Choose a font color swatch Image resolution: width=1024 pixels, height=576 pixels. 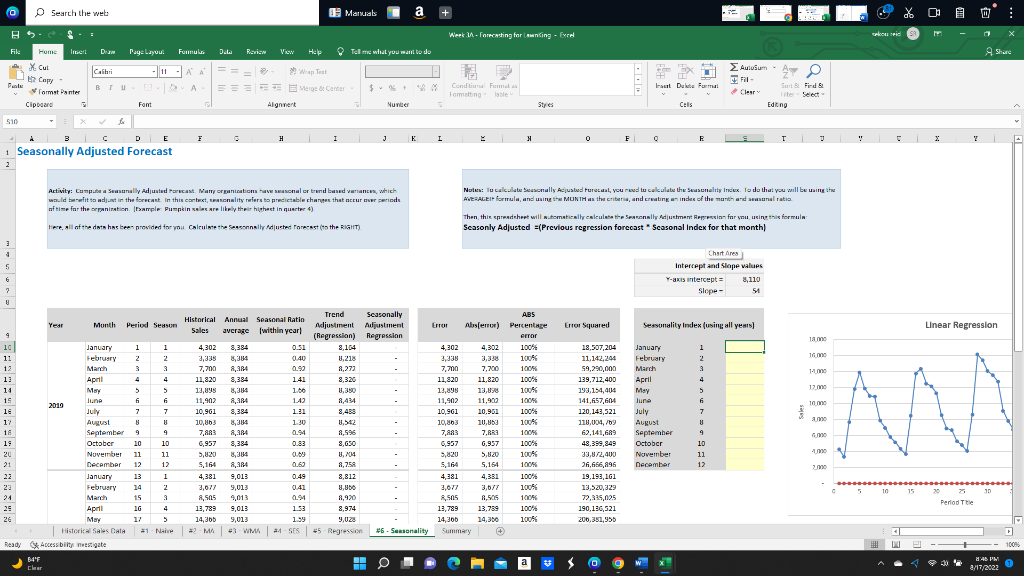[193, 88]
